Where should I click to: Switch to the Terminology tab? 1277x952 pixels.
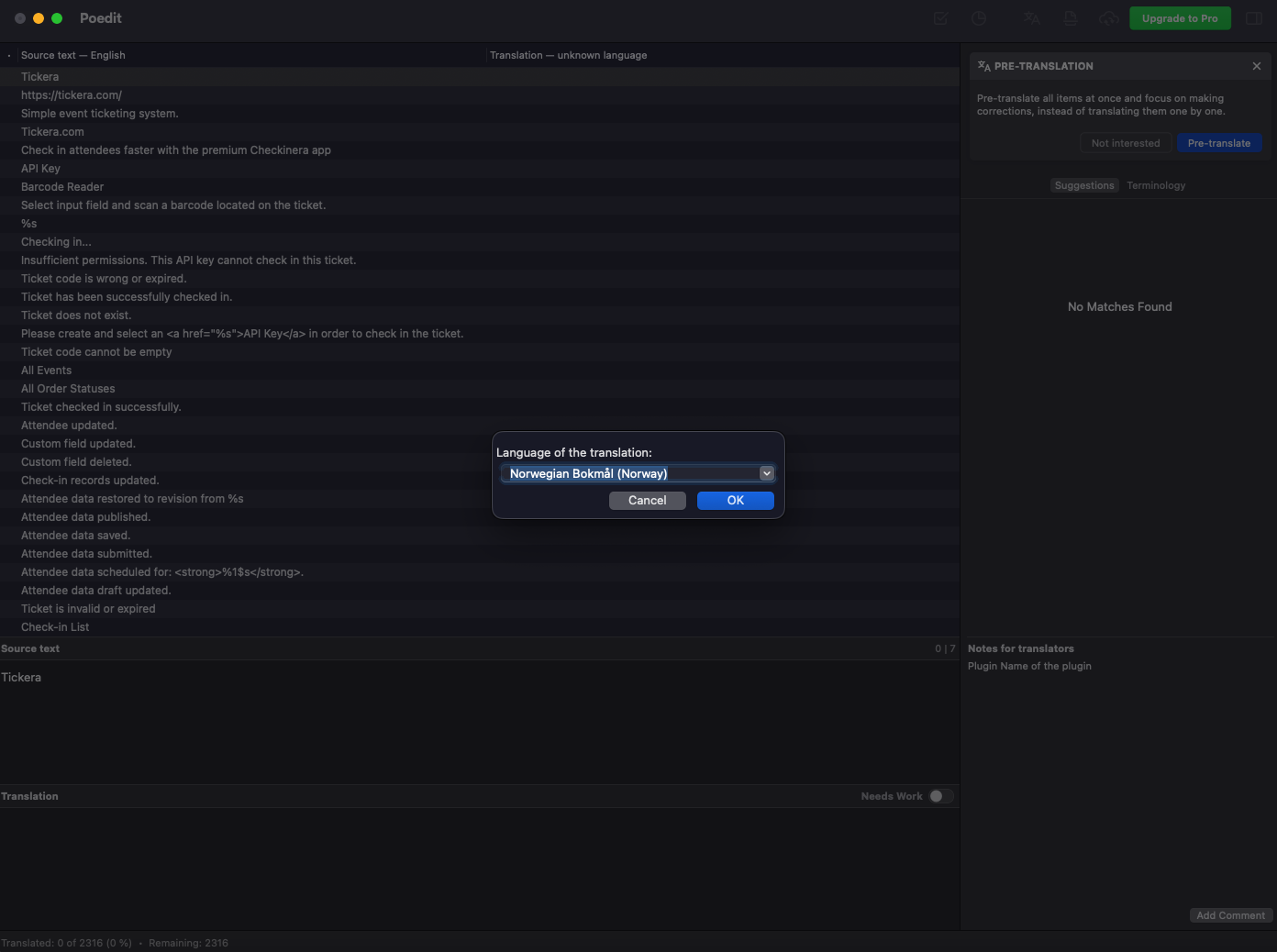click(1156, 185)
